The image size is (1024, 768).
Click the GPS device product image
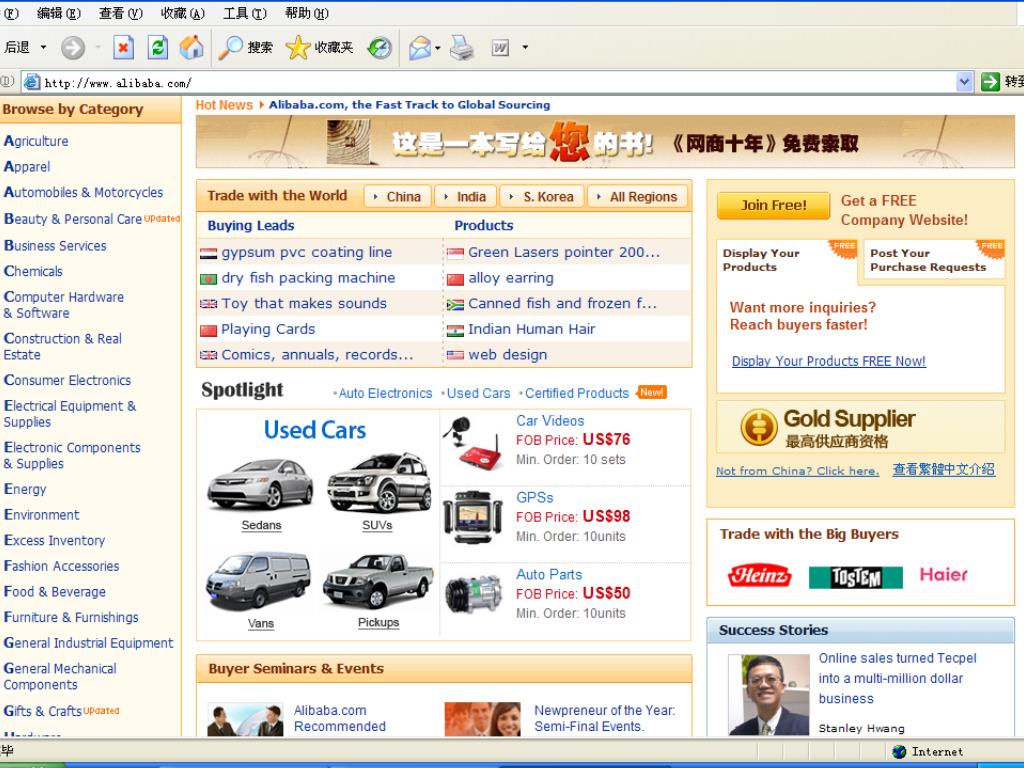(x=473, y=517)
